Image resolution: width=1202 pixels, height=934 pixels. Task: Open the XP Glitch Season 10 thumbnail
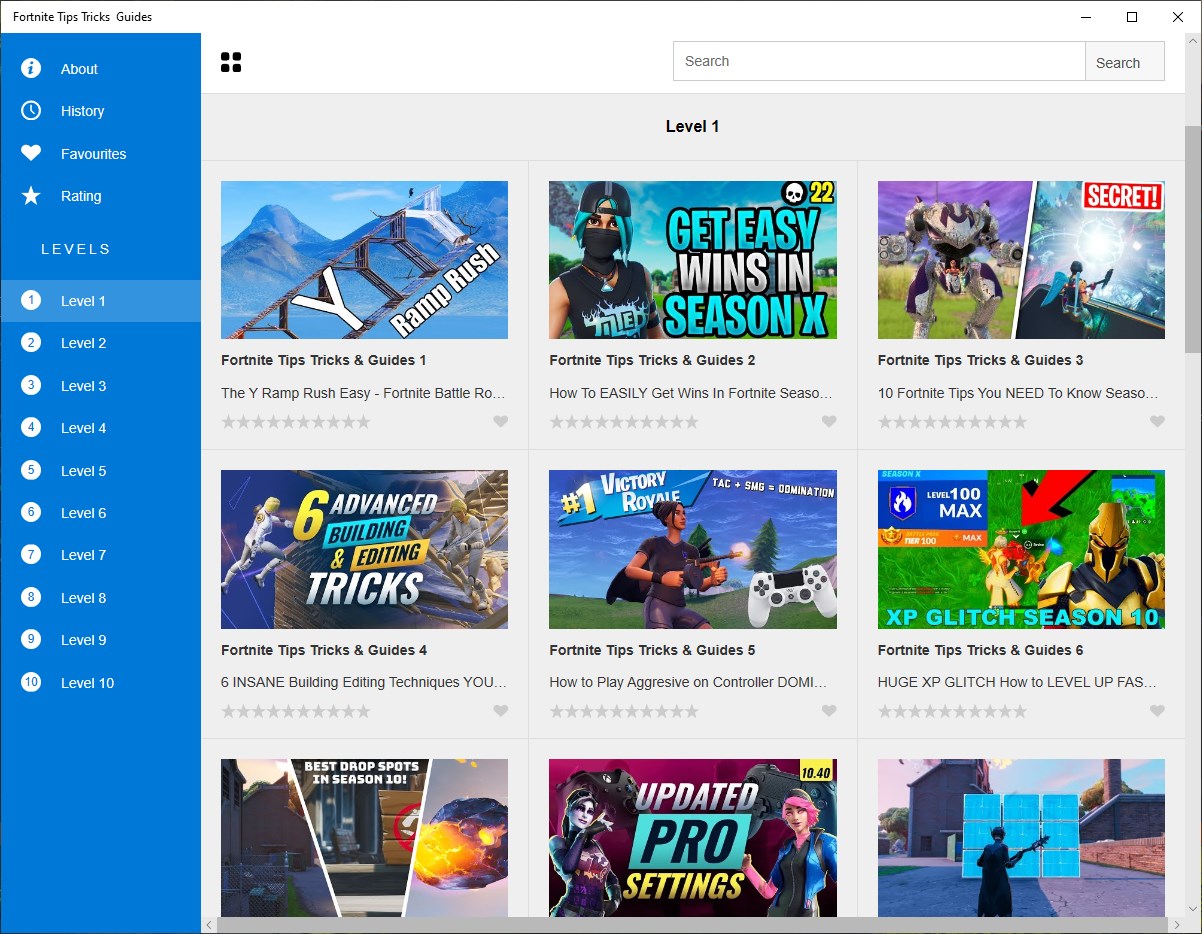click(x=1021, y=549)
